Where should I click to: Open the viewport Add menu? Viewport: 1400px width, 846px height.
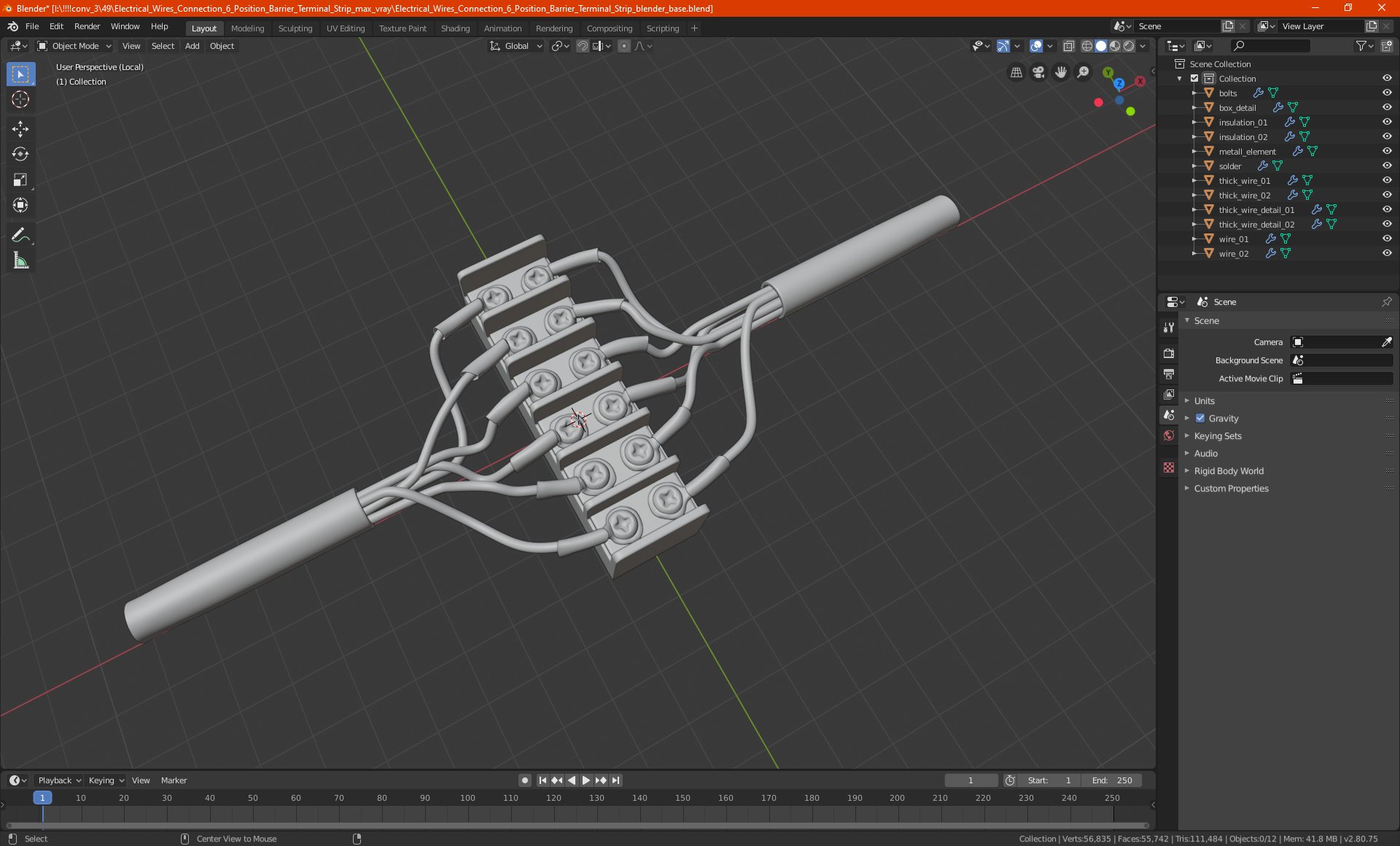192,46
